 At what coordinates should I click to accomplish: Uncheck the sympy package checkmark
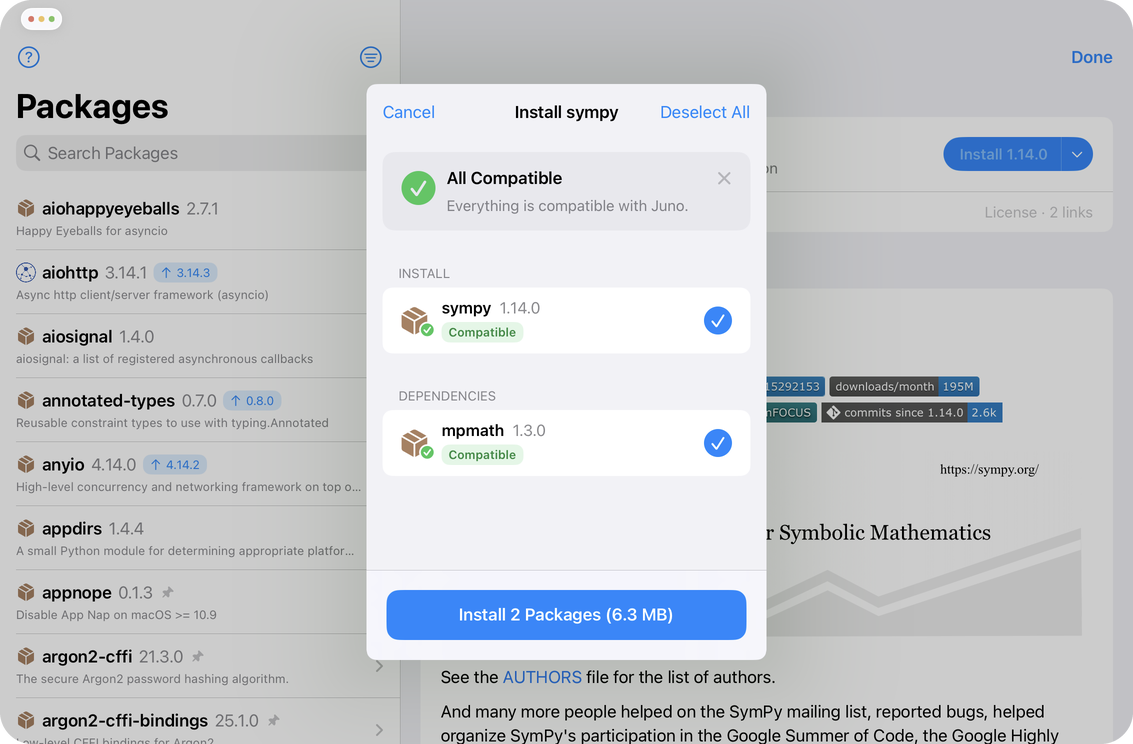click(x=718, y=321)
